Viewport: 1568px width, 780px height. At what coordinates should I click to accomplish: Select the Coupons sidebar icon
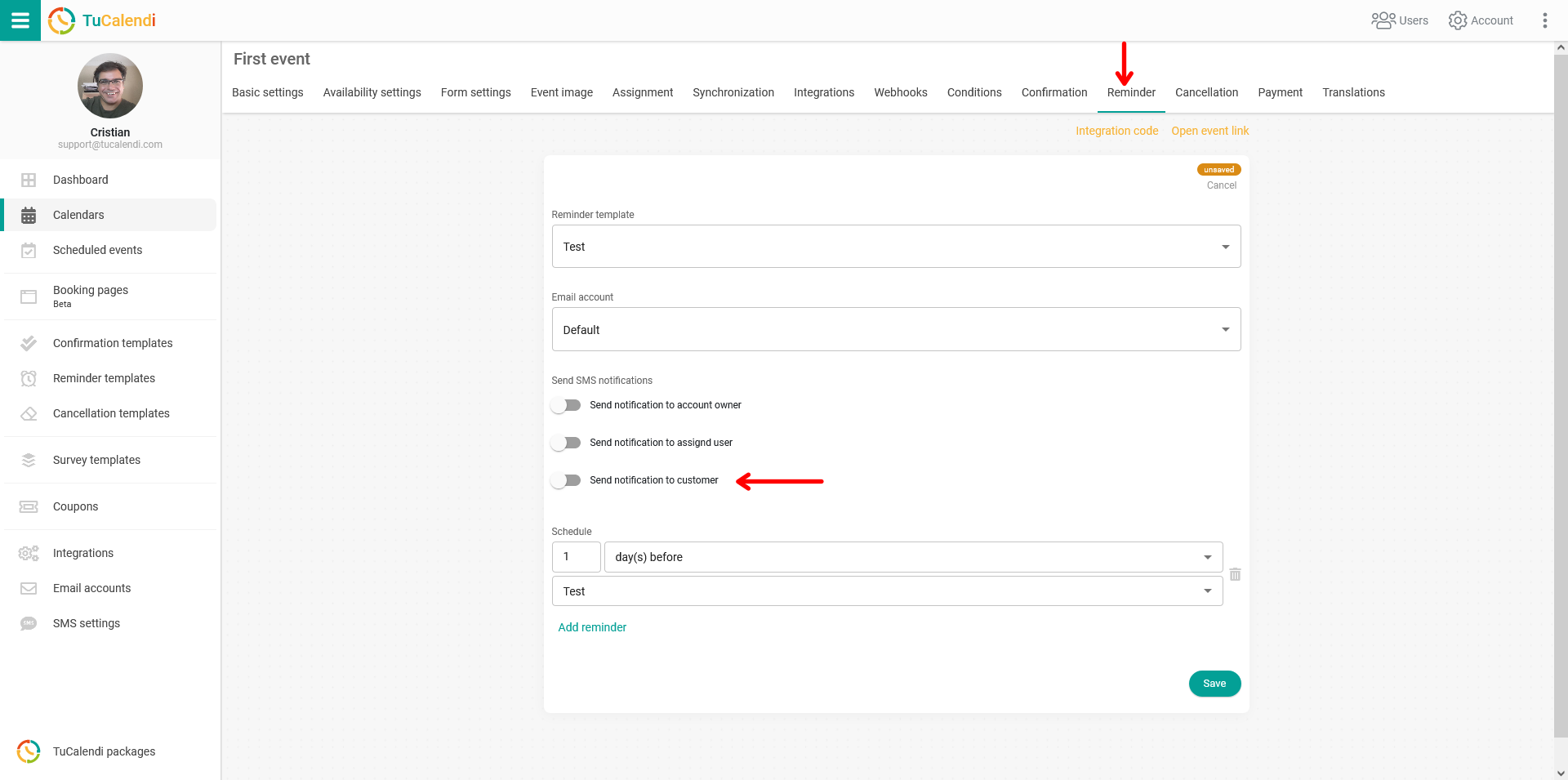pos(29,506)
